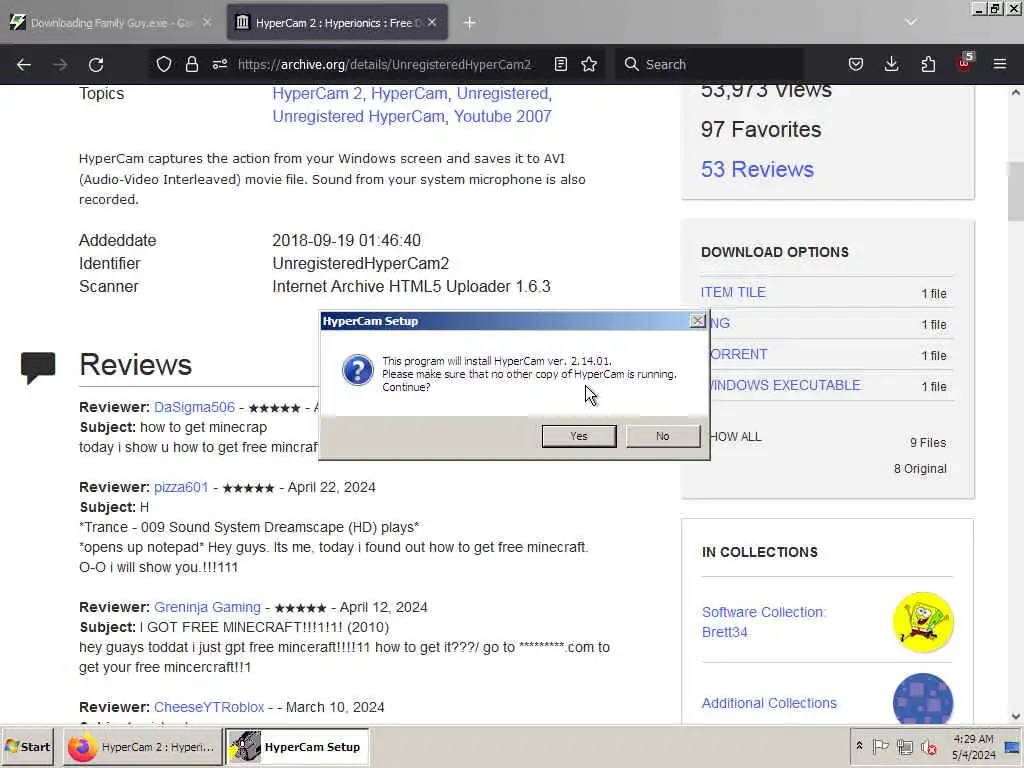Switch to Firefox HyperCam 2 taskbar button
The width and height of the screenshot is (1024, 768).
(142, 747)
